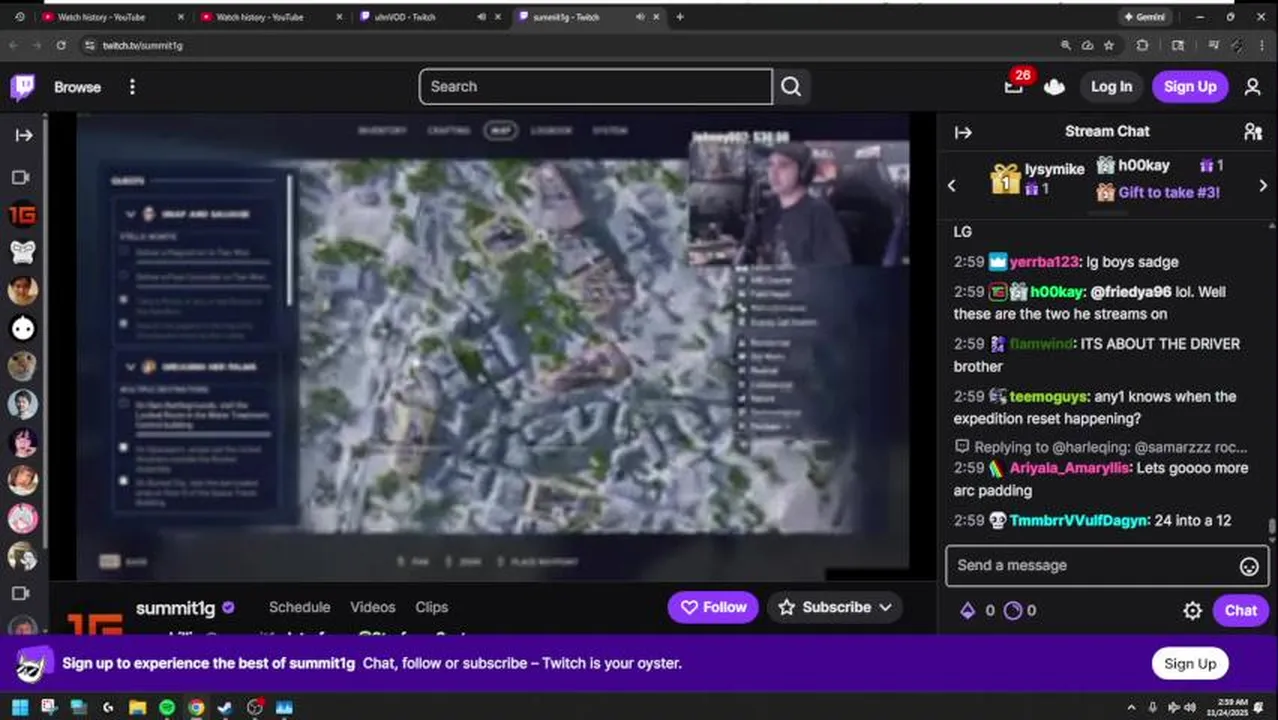This screenshot has width=1278, height=720.
Task: Reload the page
Action: coord(61,45)
